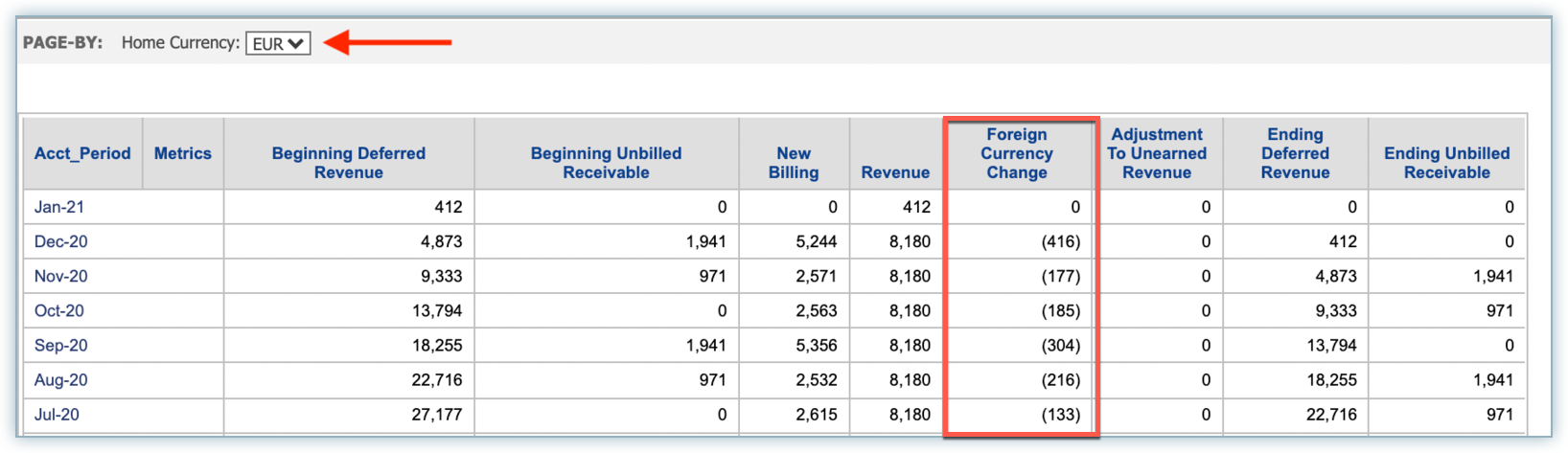Screen dimensions: 1568x453
Task: Select the Jul-20 period link
Action: click(x=58, y=415)
